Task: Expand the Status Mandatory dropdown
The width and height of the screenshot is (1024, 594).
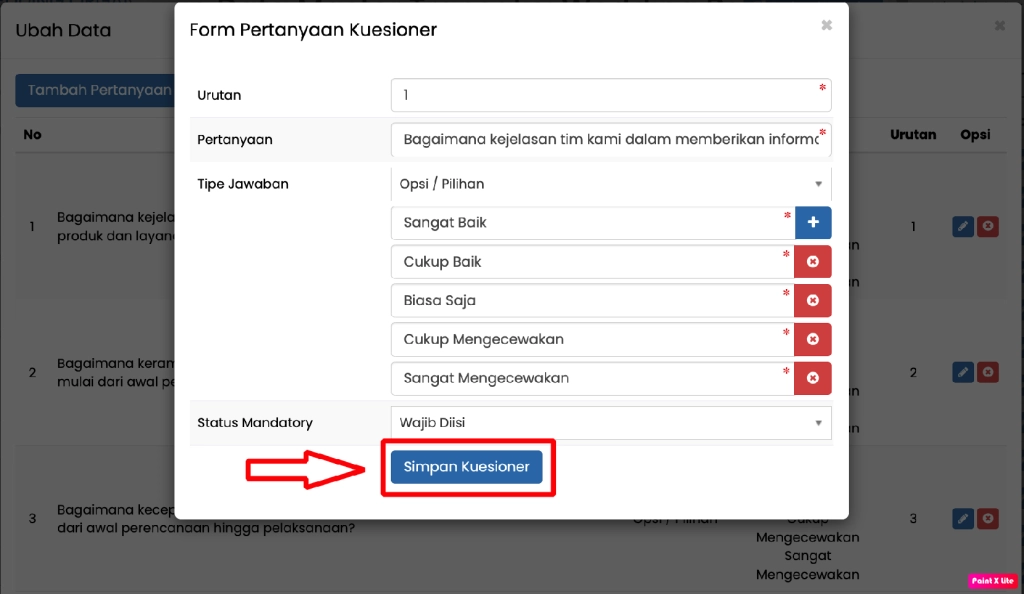Action: tap(610, 422)
